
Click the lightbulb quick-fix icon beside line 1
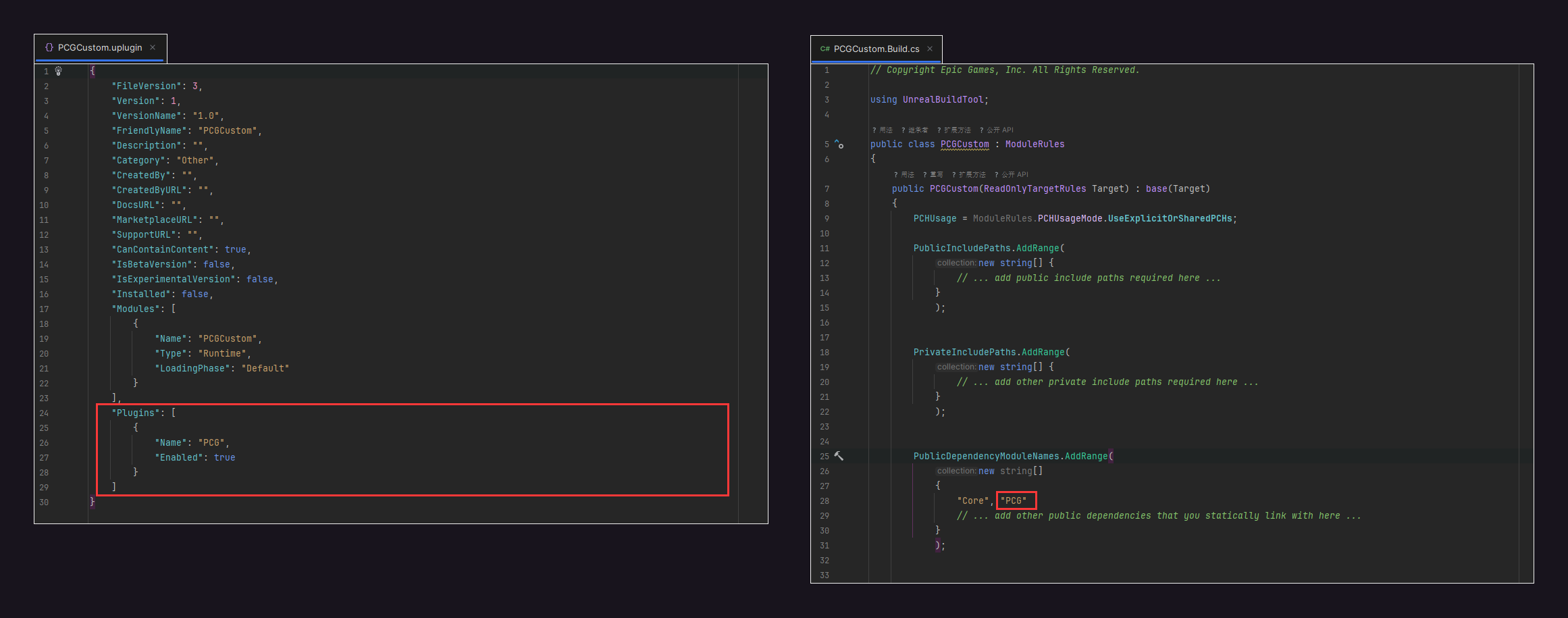[58, 70]
